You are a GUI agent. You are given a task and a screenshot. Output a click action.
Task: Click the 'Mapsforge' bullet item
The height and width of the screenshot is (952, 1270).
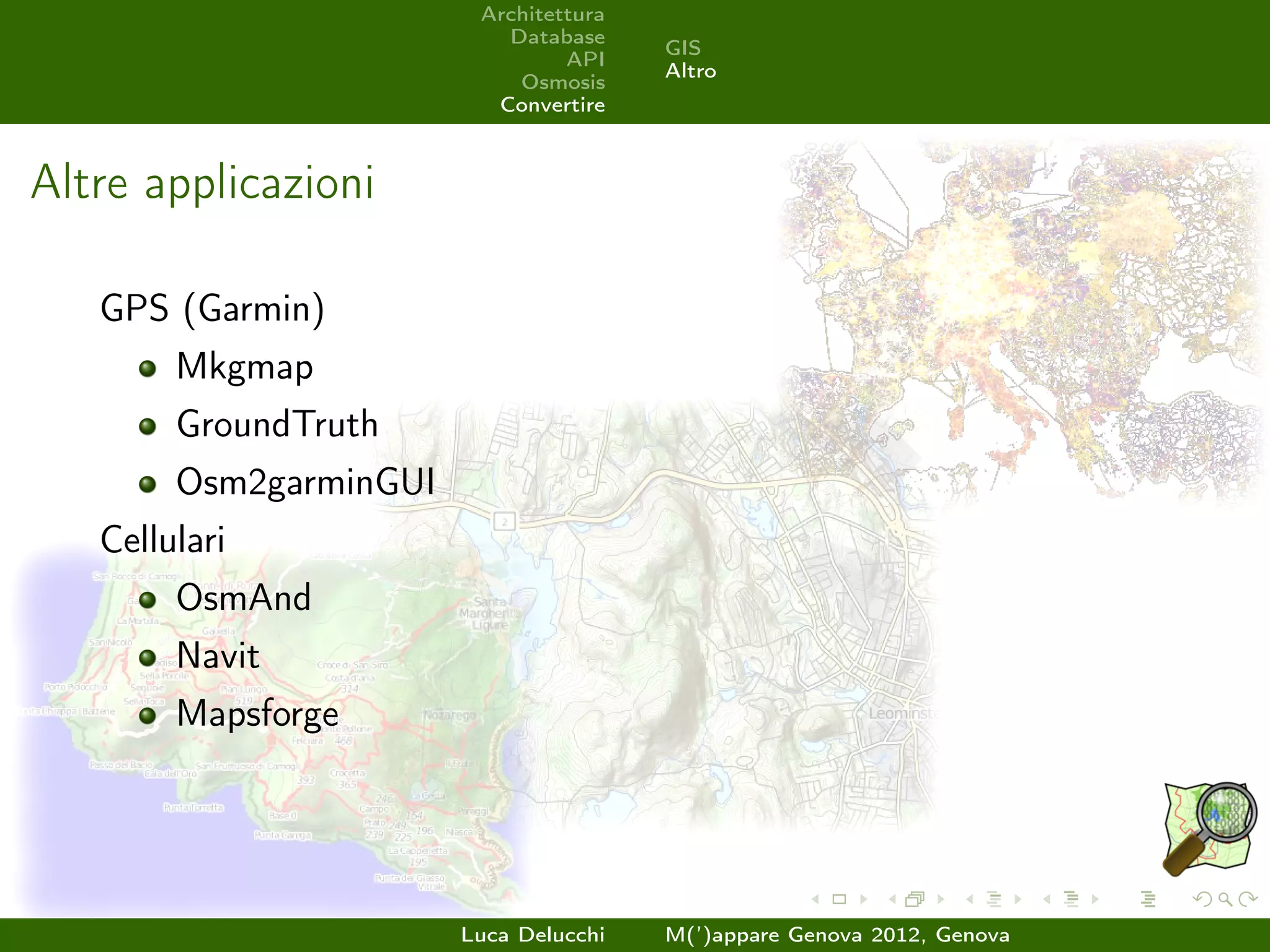pos(257,713)
